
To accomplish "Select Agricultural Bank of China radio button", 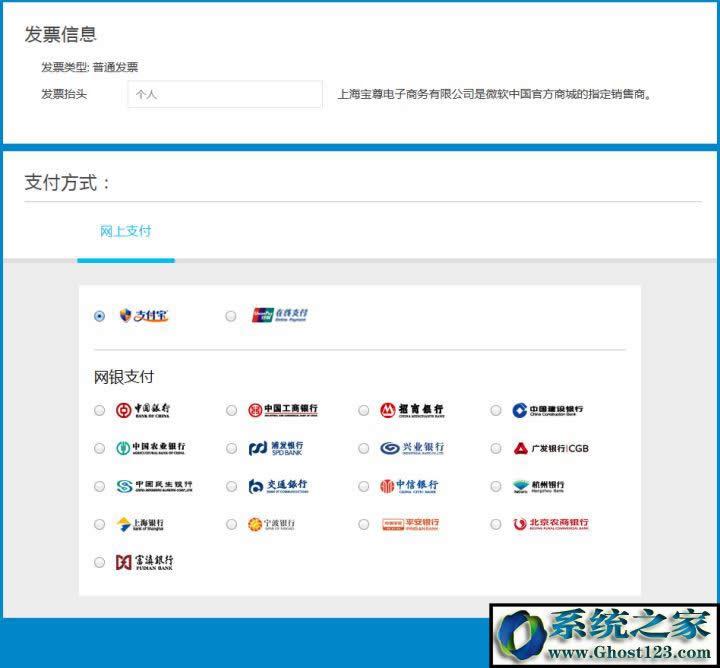I will [99, 449].
